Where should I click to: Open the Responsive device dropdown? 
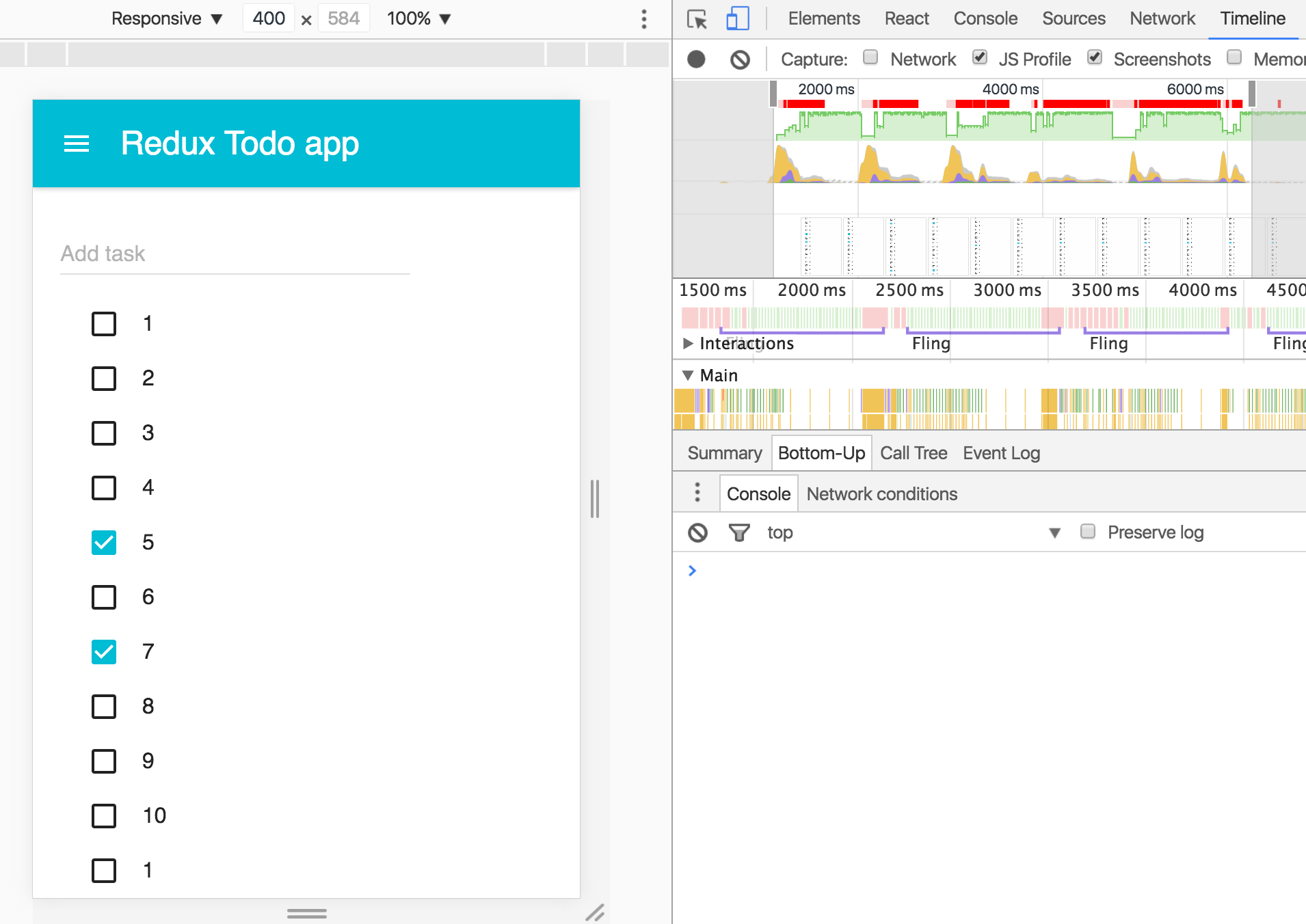pos(167,18)
